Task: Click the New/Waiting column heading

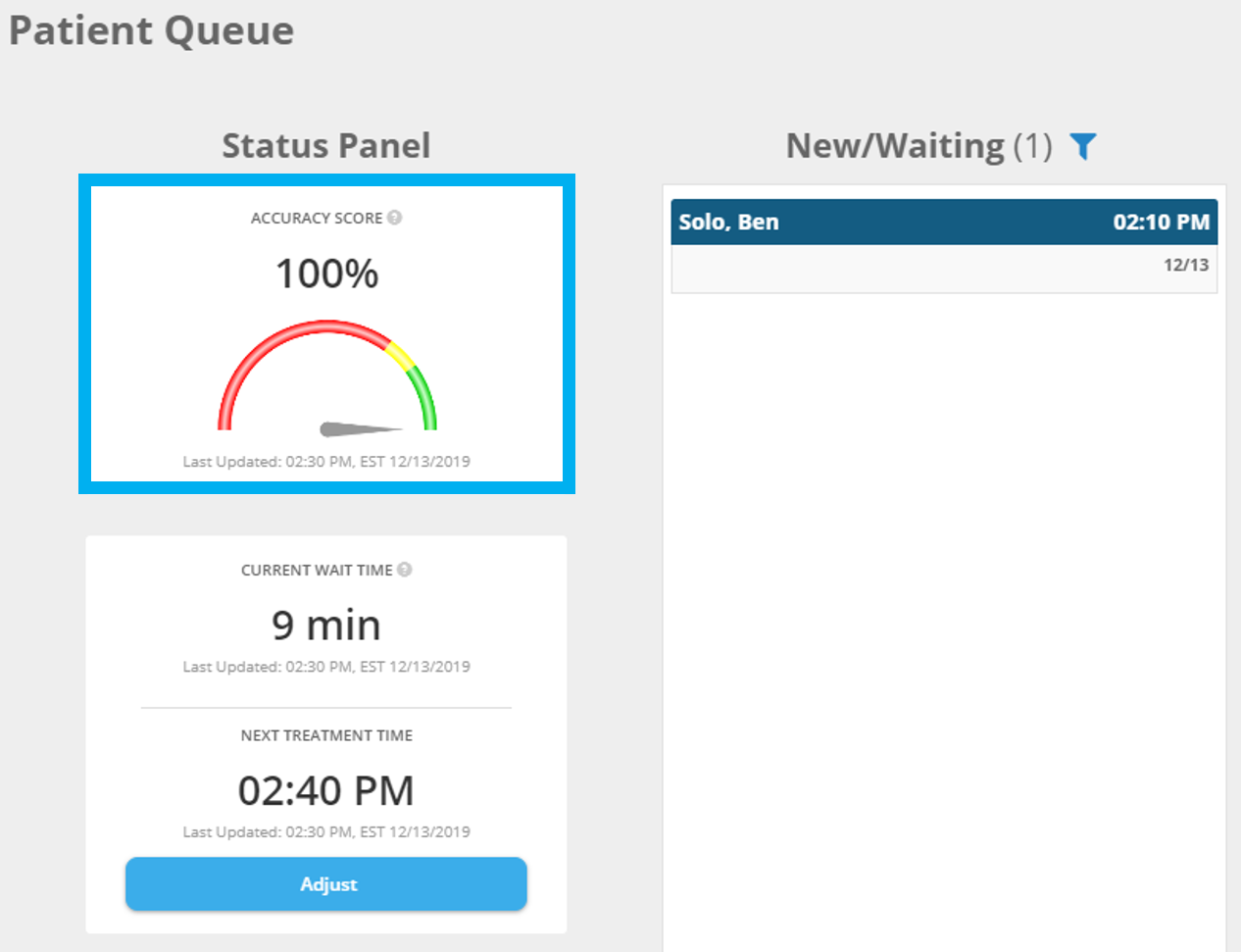Action: click(894, 146)
